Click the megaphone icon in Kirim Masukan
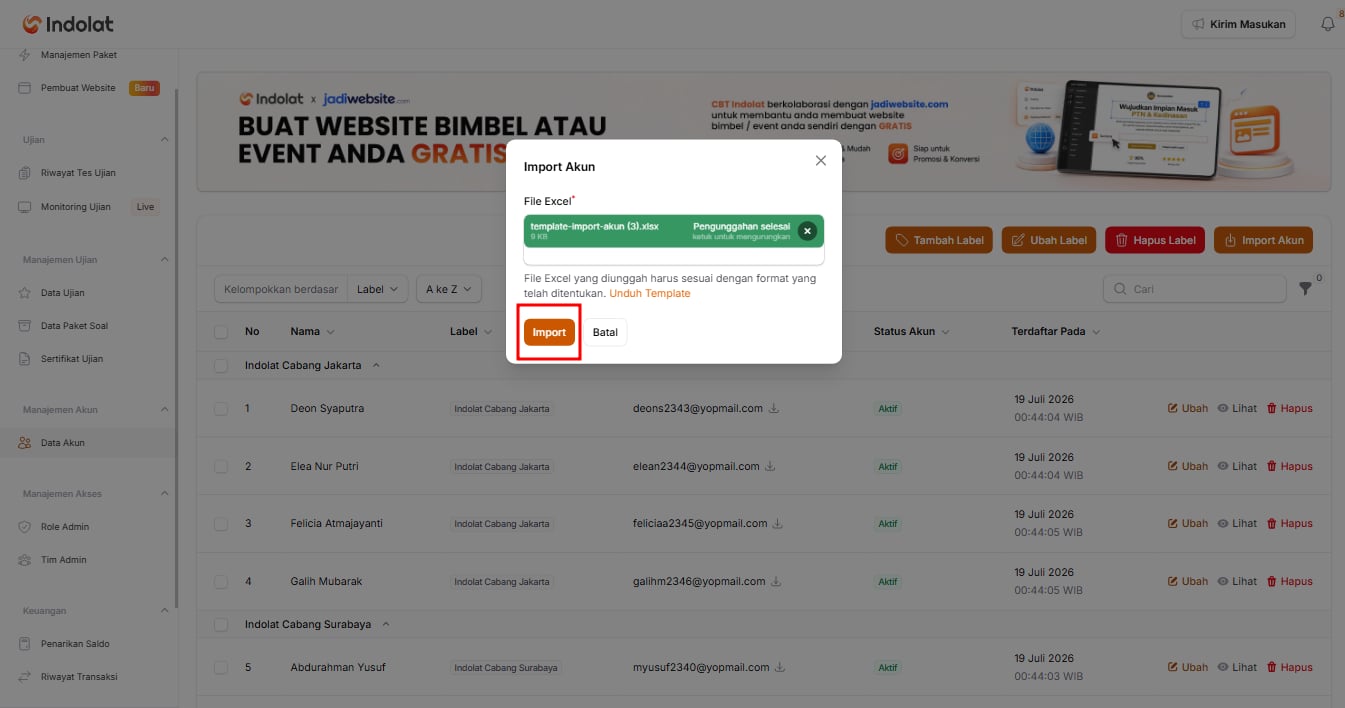This screenshot has width=1345, height=708. pyautogui.click(x=1198, y=24)
